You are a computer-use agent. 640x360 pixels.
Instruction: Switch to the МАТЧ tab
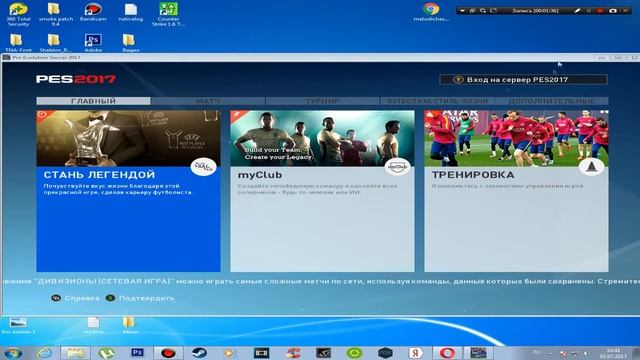(x=208, y=101)
